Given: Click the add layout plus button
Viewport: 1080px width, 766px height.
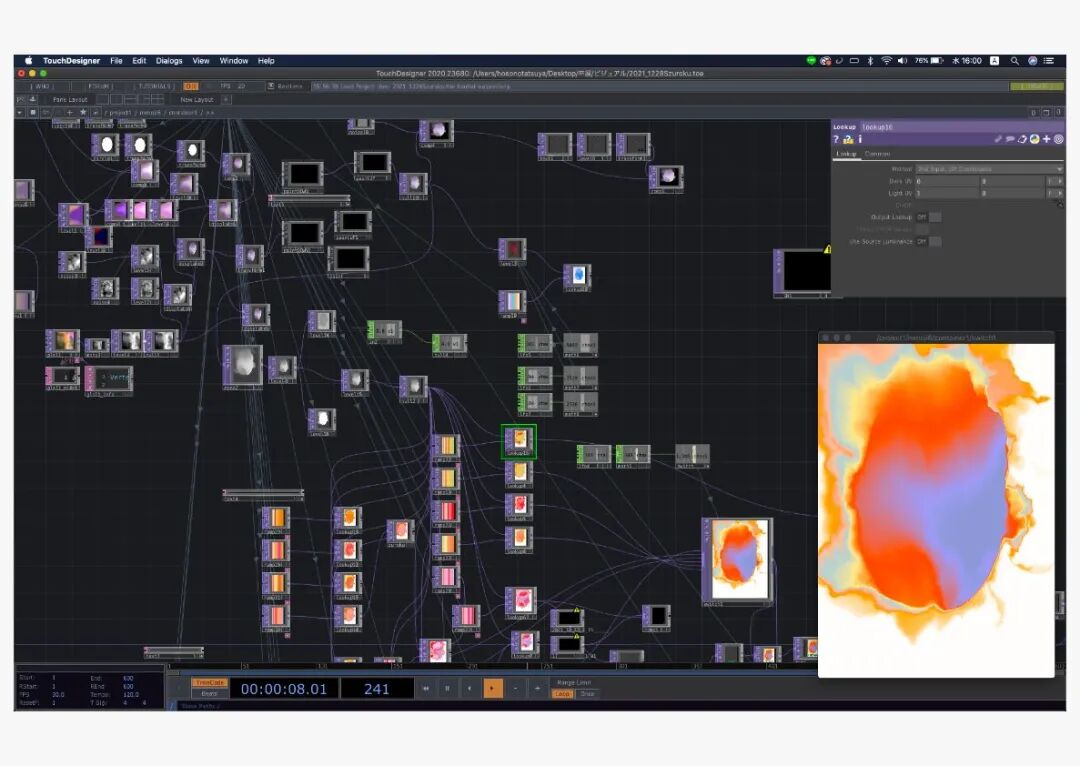Looking at the screenshot, I should tap(226, 99).
